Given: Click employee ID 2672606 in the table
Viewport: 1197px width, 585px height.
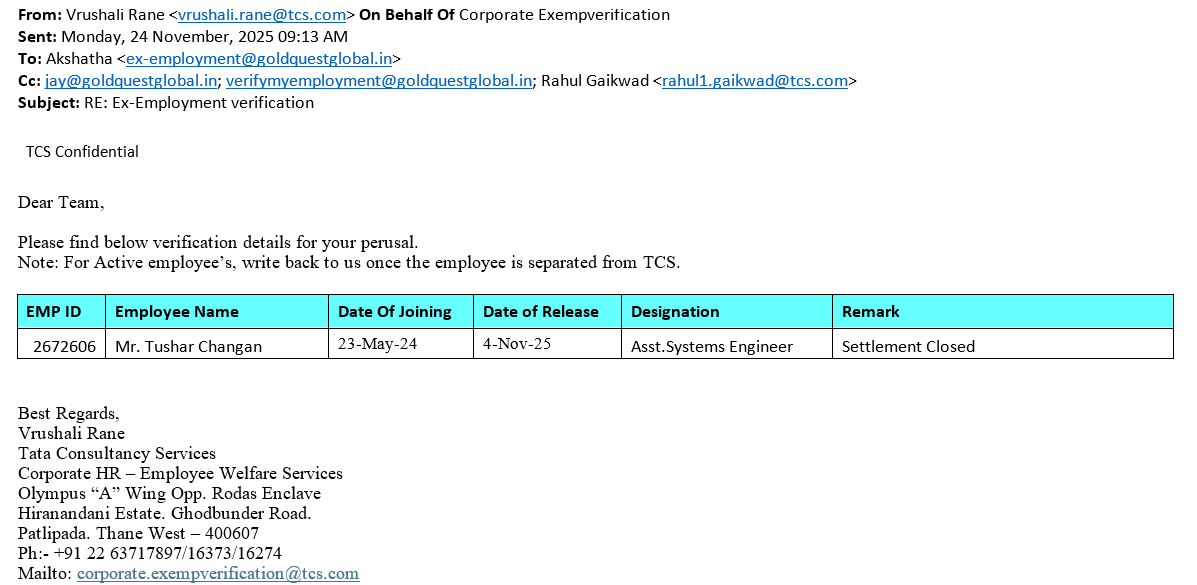Looking at the screenshot, I should pyautogui.click(x=65, y=347).
